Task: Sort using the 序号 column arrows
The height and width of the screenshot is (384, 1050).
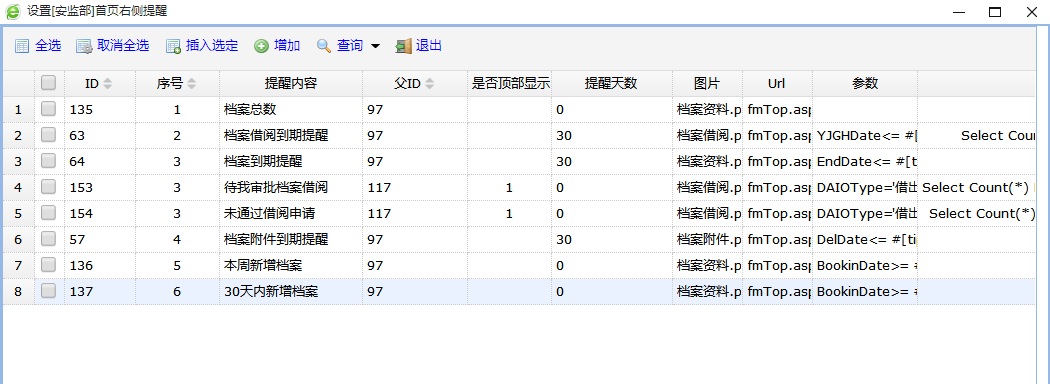Action: pos(192,84)
